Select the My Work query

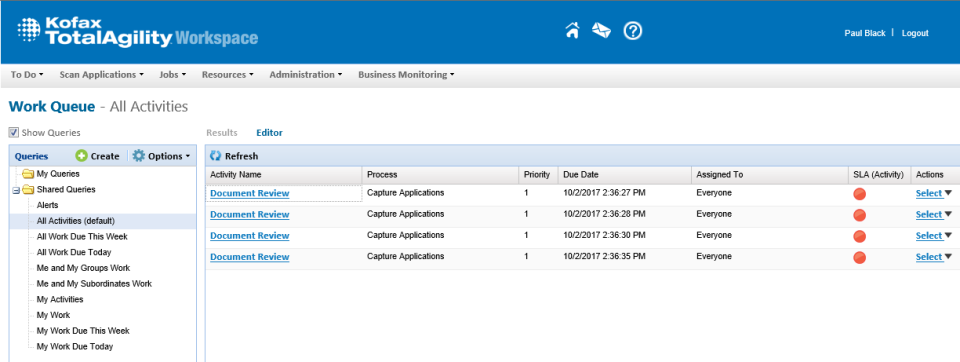(x=53, y=315)
